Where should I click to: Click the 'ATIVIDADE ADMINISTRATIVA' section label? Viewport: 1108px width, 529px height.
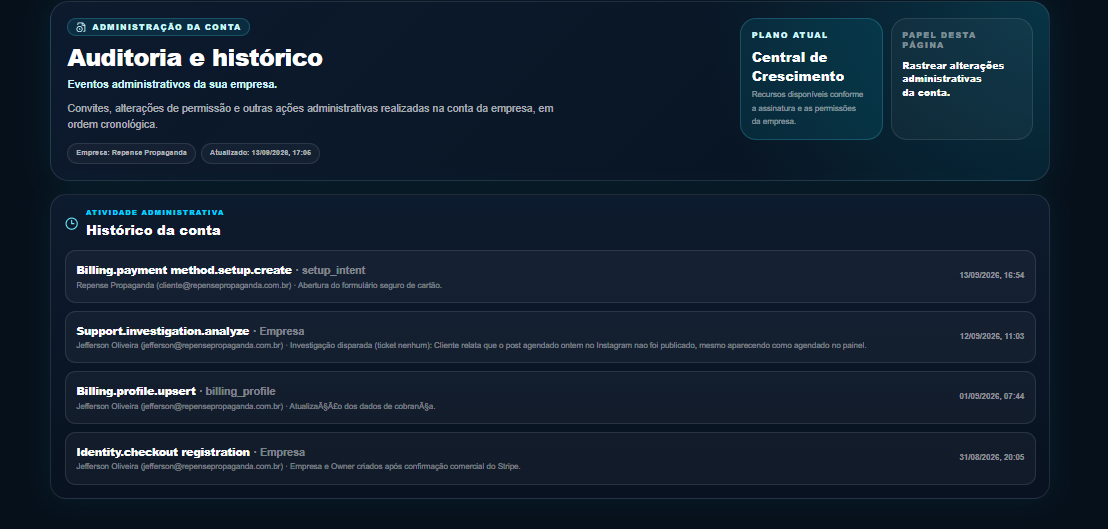(x=155, y=213)
